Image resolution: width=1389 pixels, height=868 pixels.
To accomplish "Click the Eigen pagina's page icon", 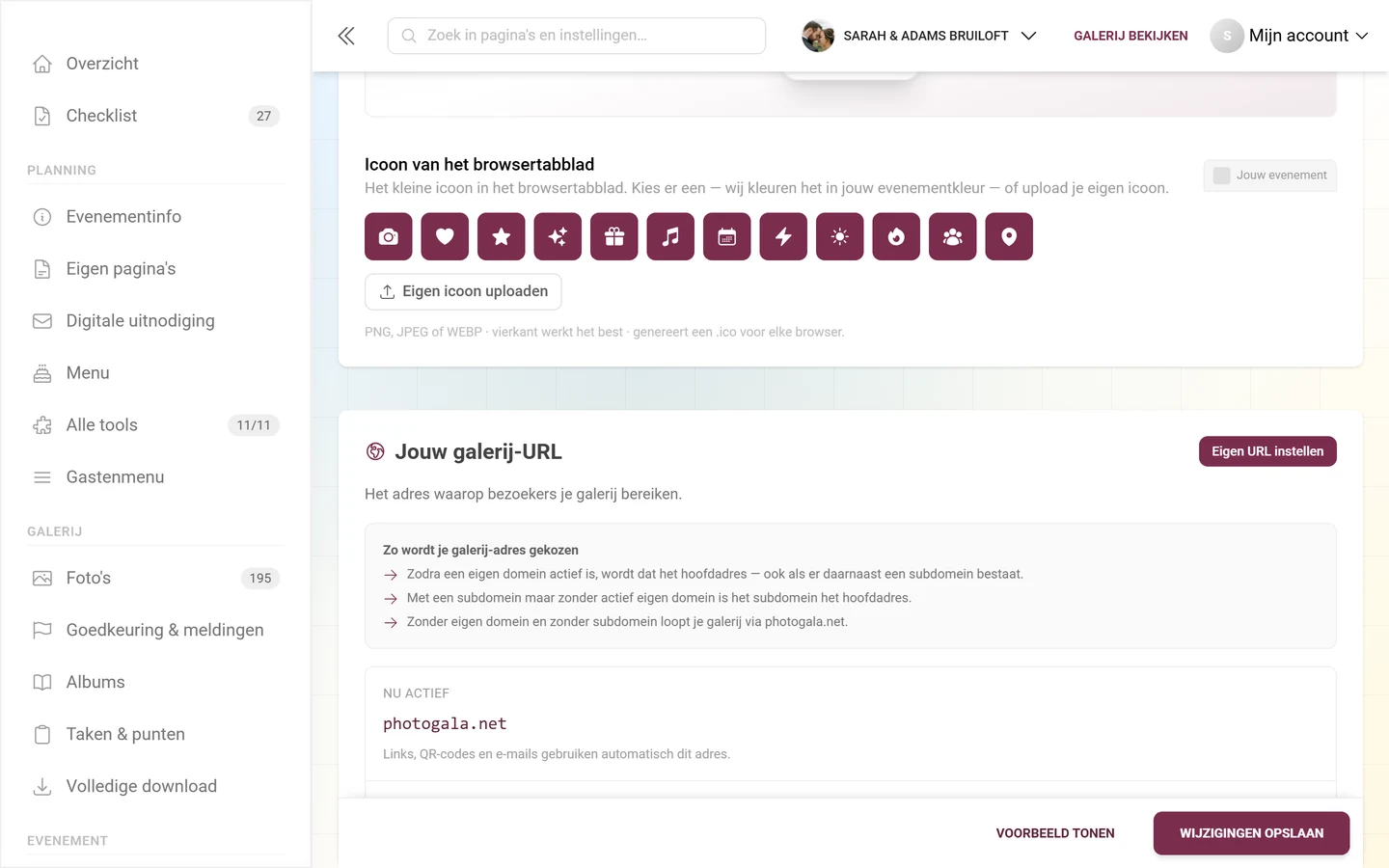I will click(42, 269).
